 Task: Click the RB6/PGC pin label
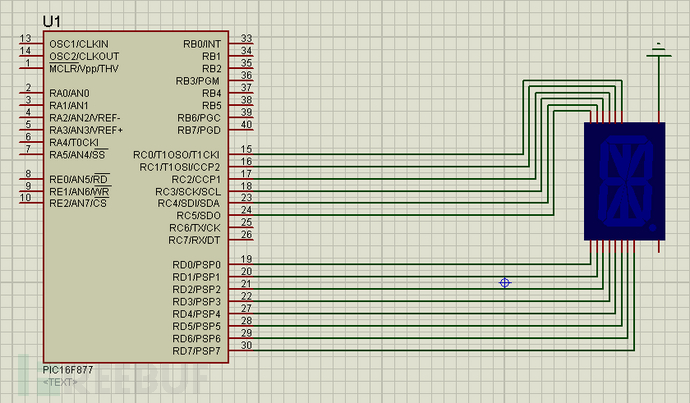pyautogui.click(x=199, y=118)
